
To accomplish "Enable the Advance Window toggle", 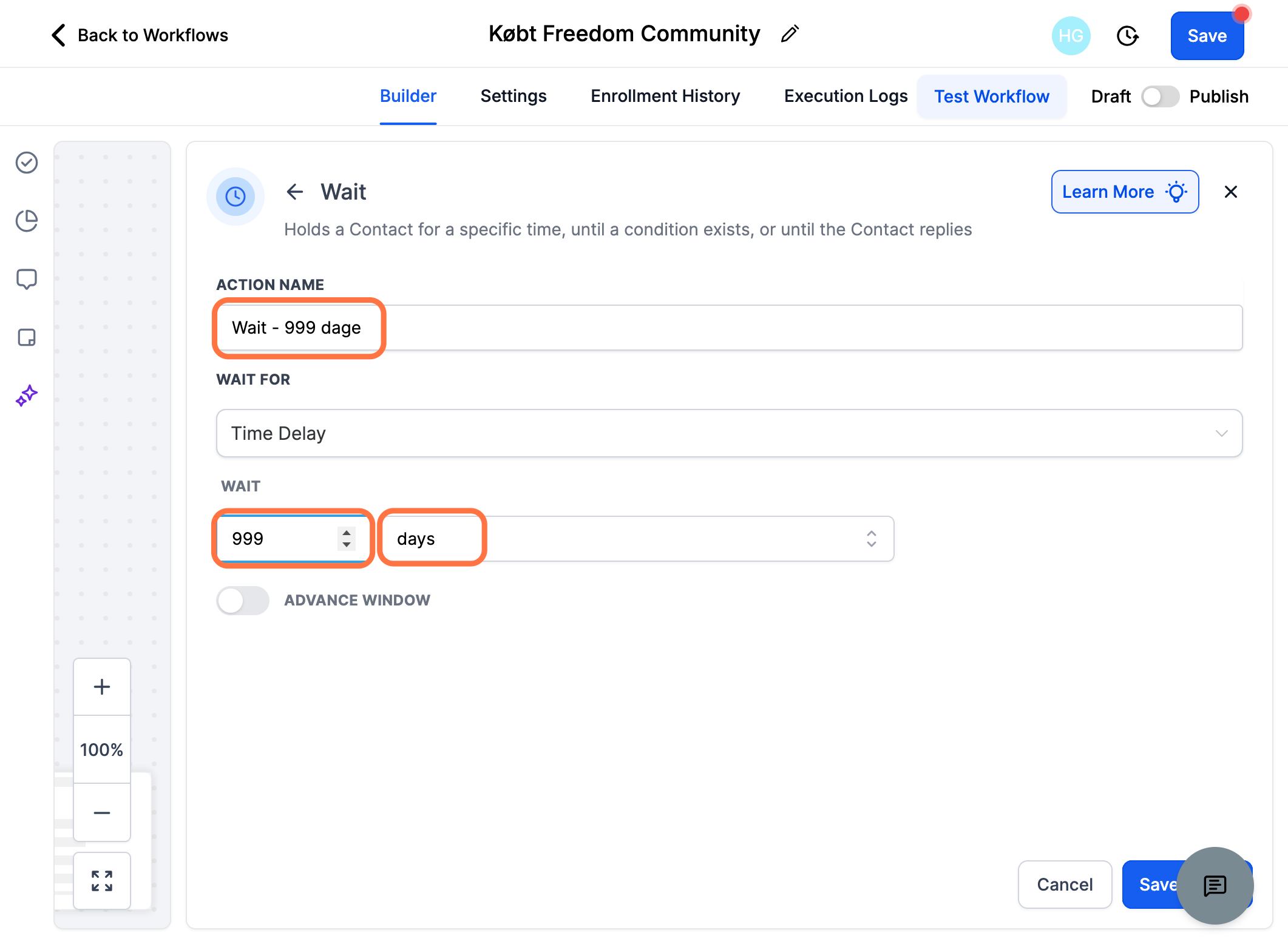I will (x=243, y=601).
